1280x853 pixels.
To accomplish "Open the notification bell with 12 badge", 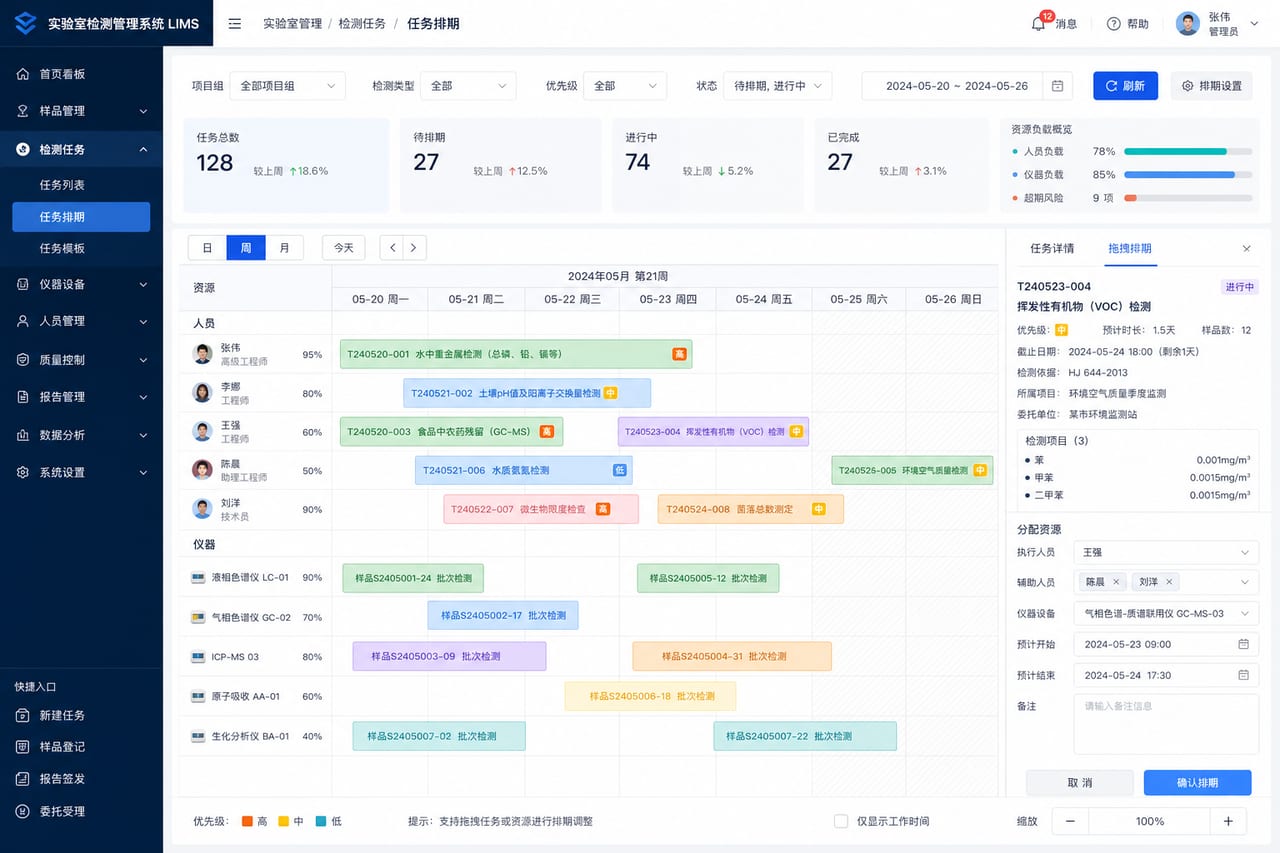I will [1039, 23].
